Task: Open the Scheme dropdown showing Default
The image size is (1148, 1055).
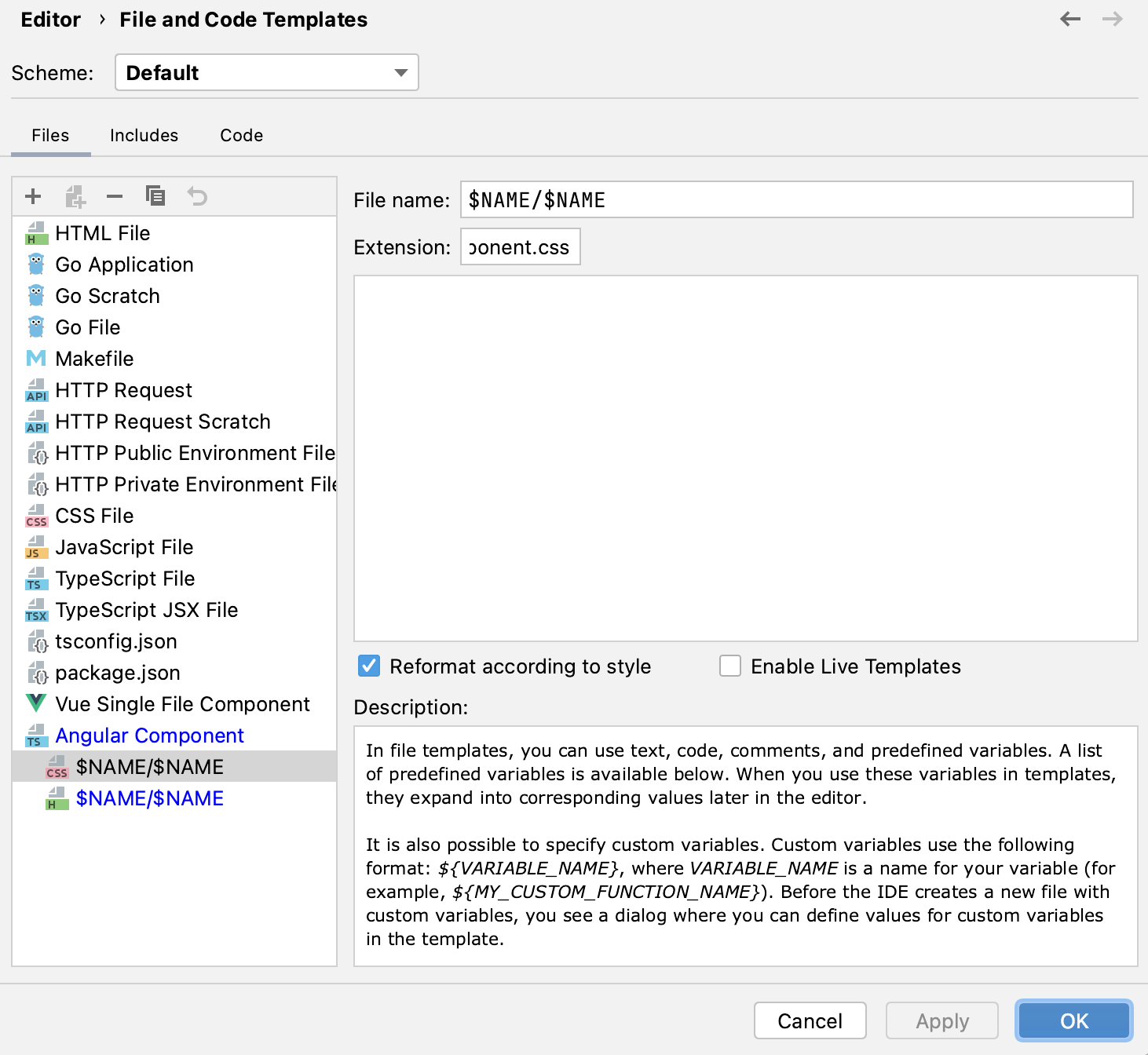Action: (x=266, y=72)
